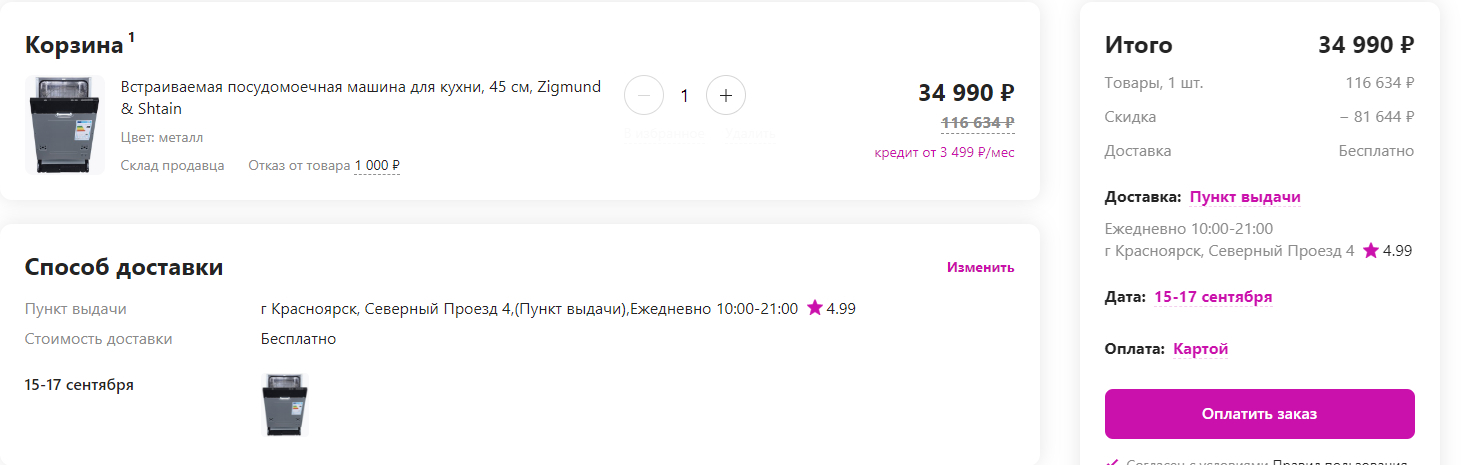Click the quantity value 1 field
The image size is (1466, 465).
(x=685, y=96)
